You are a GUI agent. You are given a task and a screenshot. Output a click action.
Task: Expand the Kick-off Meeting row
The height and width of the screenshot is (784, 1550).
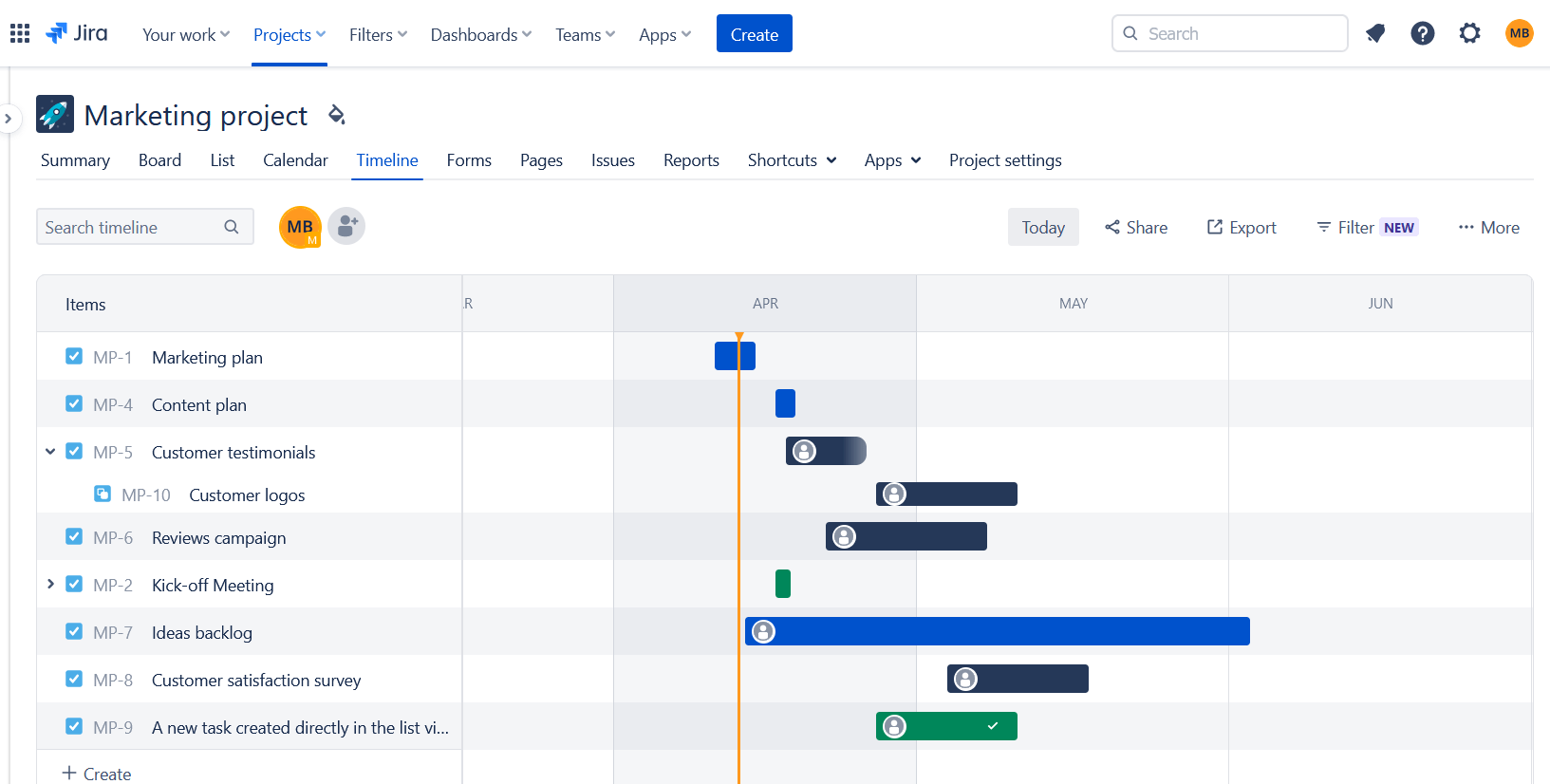tap(50, 585)
